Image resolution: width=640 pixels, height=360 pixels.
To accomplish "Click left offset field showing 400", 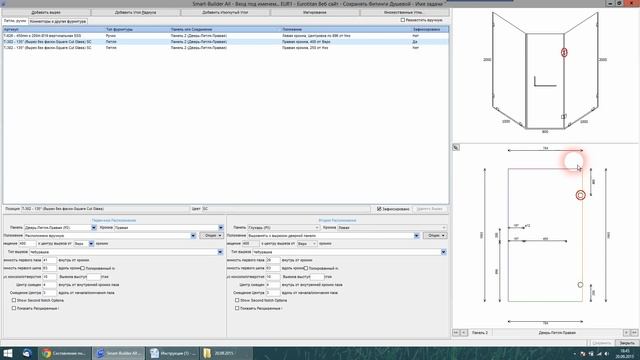I will tap(27, 244).
